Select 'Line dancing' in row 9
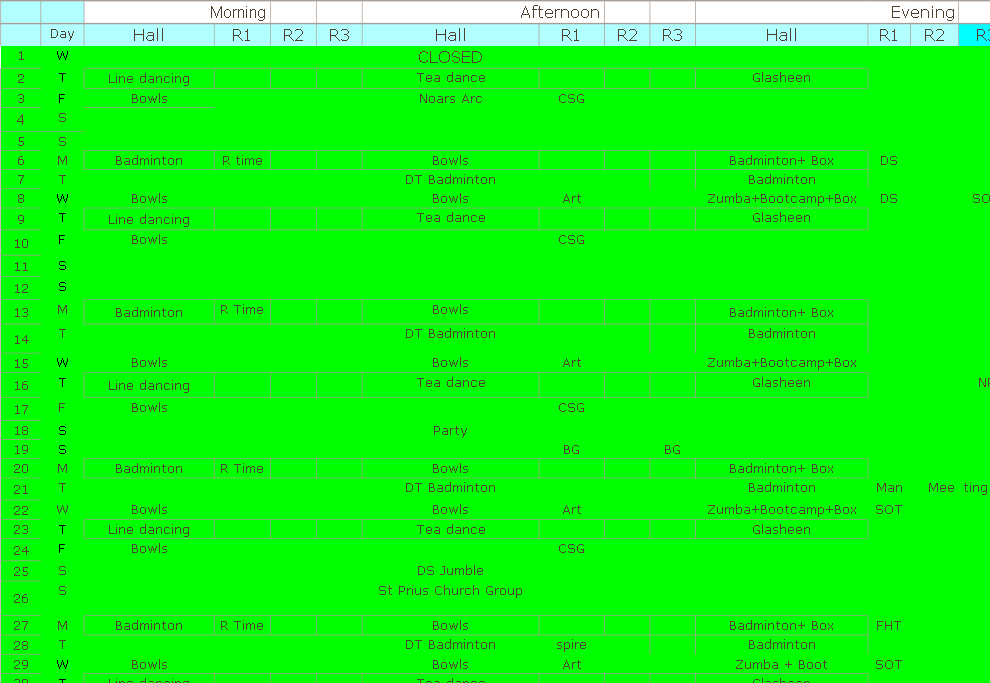The height and width of the screenshot is (683, 990). 149,219
